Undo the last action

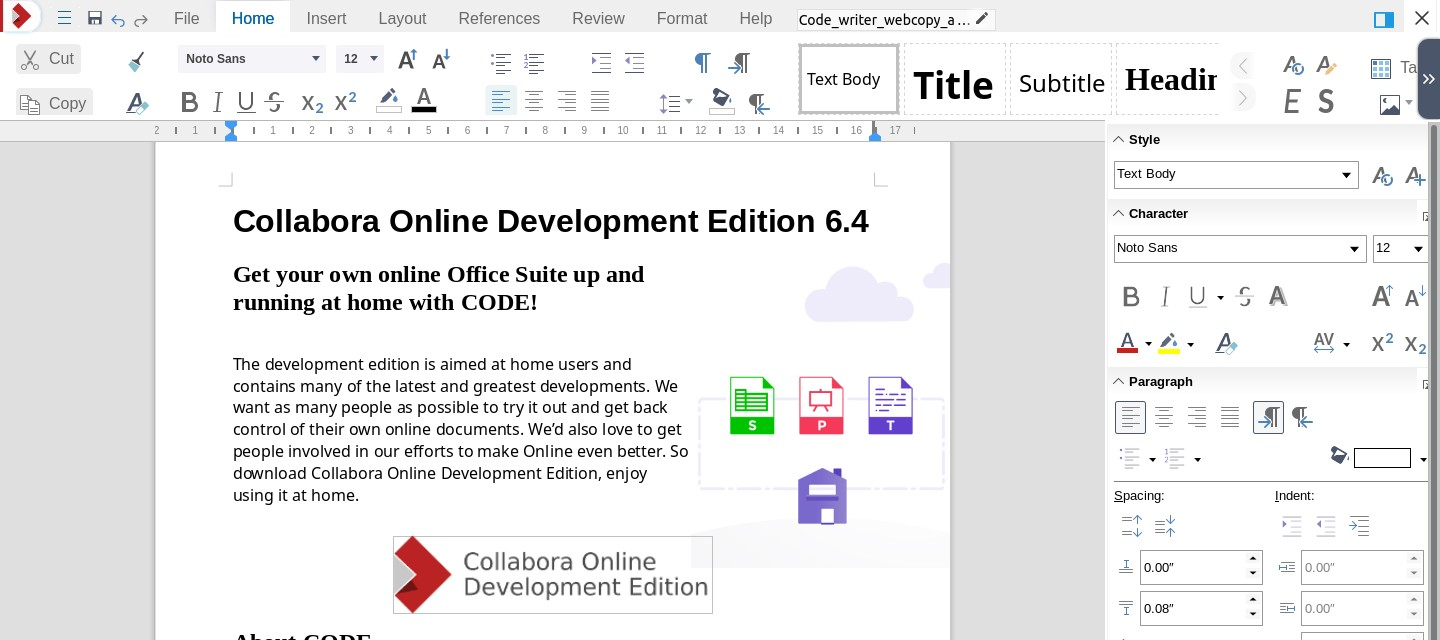coord(118,19)
